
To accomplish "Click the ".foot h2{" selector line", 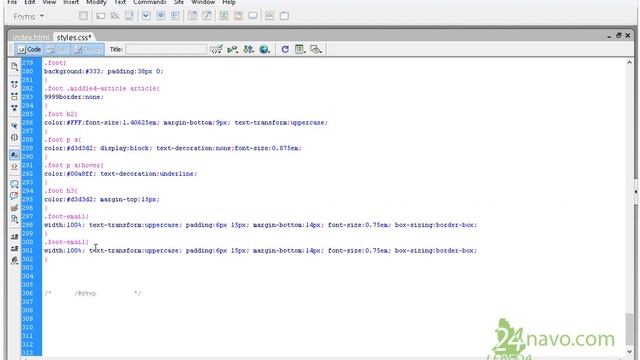I will pos(61,114).
